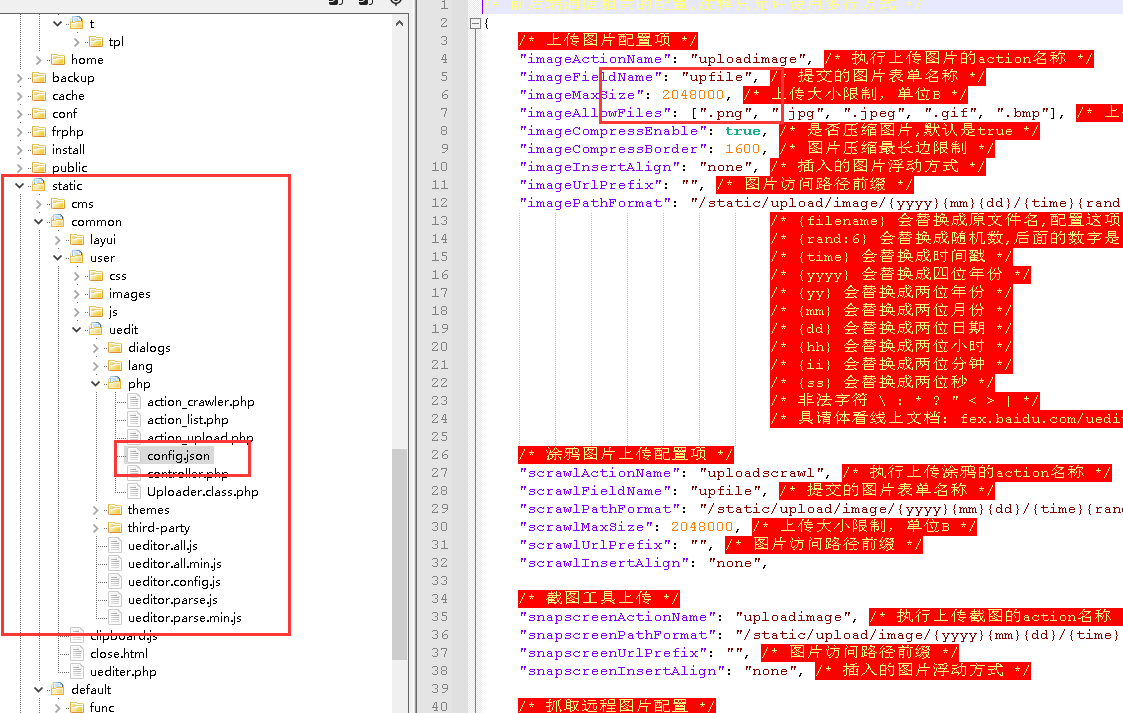Viewport: 1123px width, 713px height.
Task: Collapse the static folder chevron
Action: click(x=19, y=185)
